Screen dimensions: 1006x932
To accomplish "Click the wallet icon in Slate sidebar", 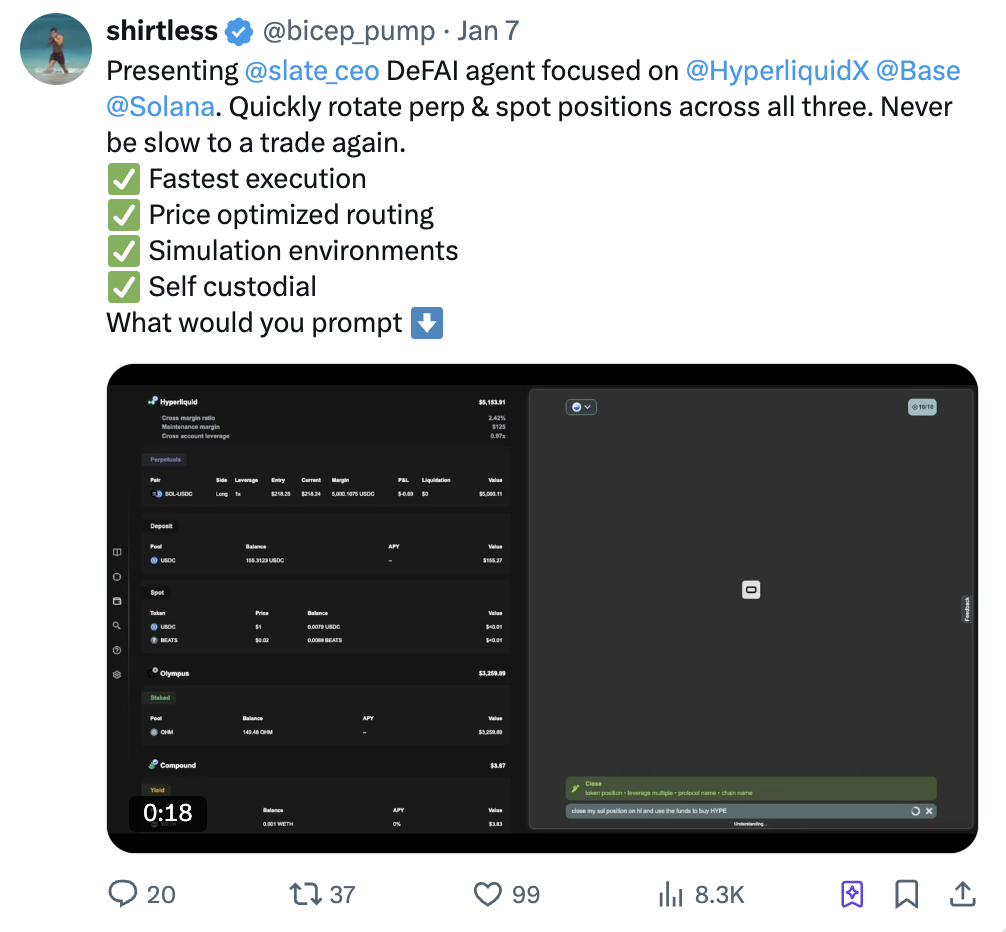I will point(117,601).
